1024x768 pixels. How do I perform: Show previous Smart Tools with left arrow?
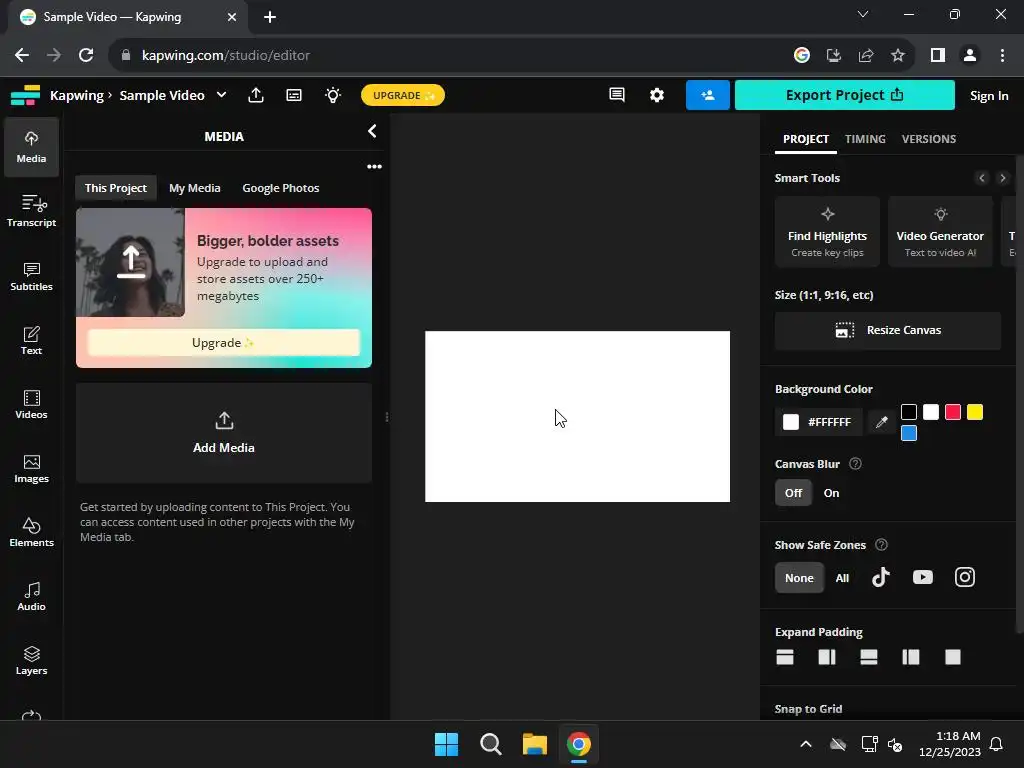pos(982,178)
